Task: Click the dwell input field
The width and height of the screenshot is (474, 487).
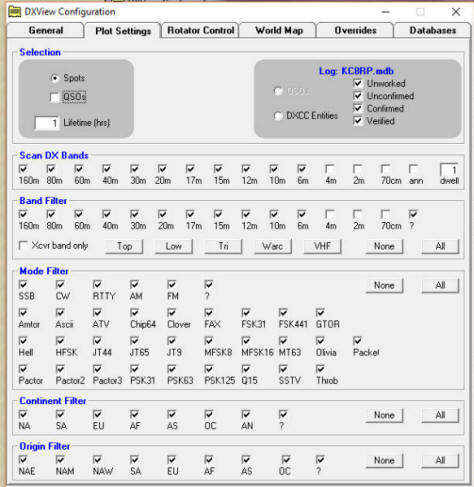Action: (x=449, y=170)
